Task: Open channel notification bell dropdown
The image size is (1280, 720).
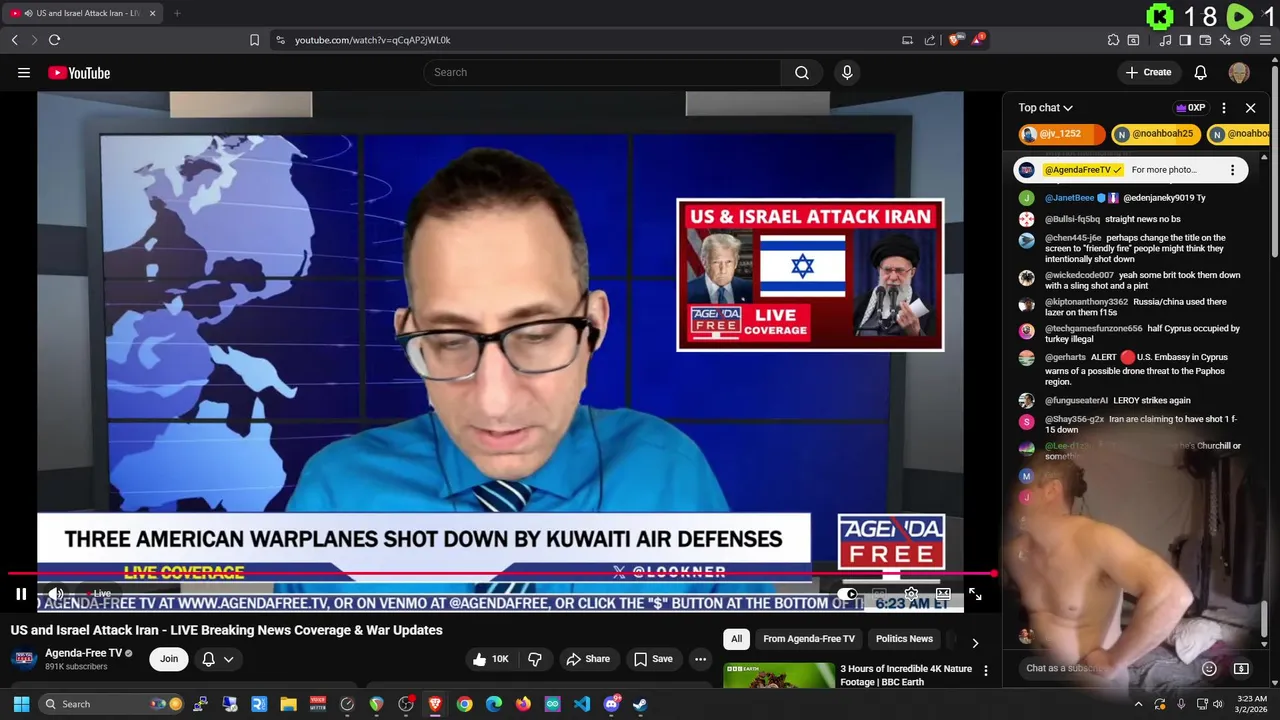Action: 218,659
